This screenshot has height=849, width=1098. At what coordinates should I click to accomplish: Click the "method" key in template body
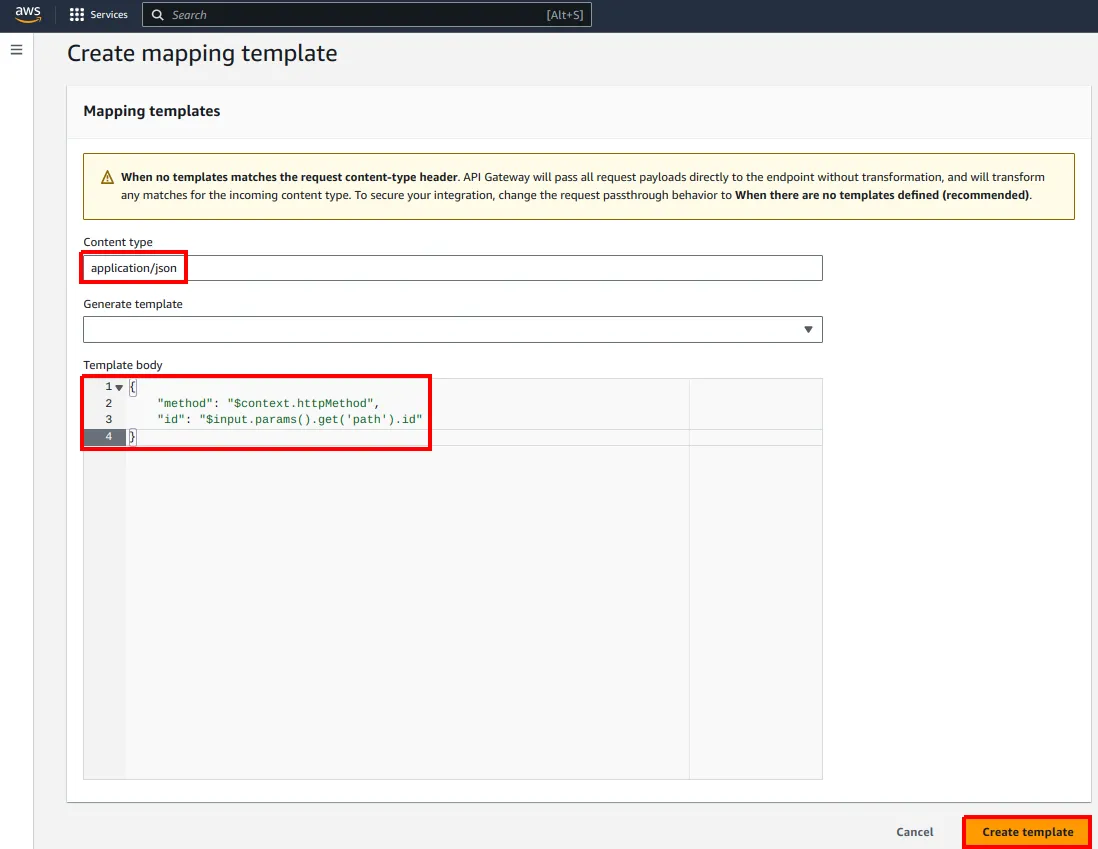pos(185,403)
